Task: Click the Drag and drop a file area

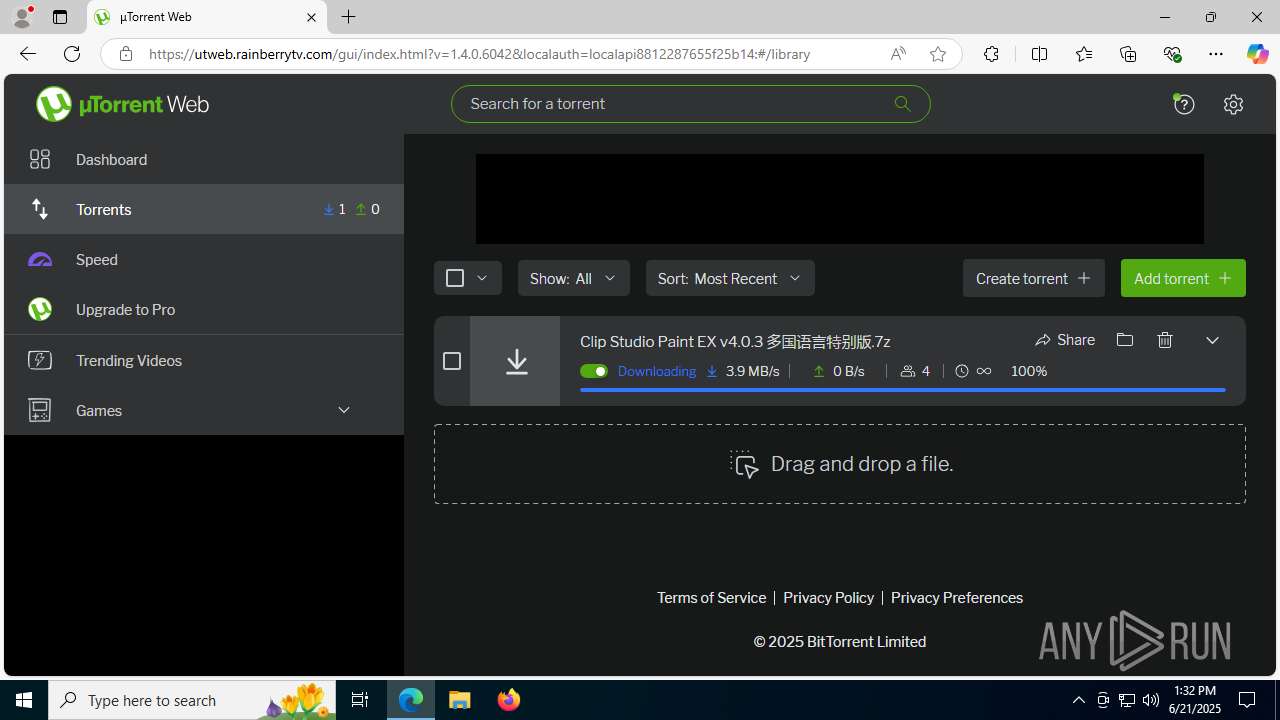Action: coord(840,464)
